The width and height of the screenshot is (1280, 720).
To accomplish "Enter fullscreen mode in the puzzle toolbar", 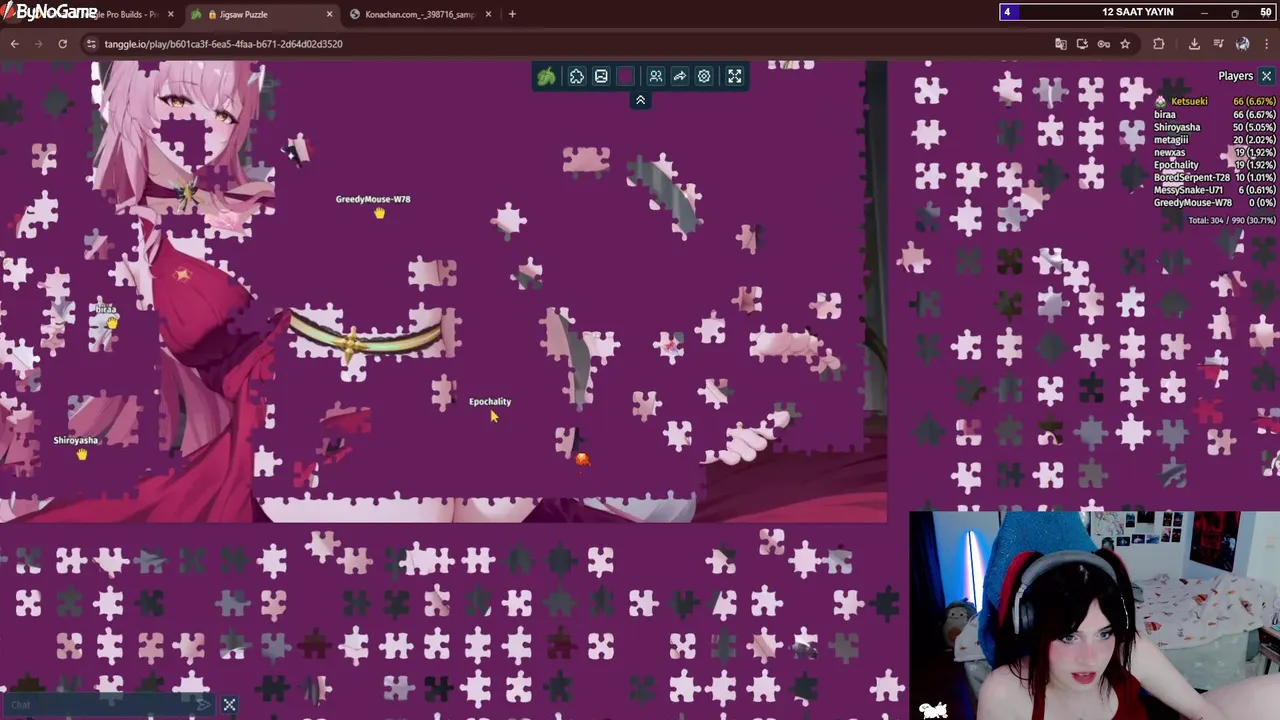I will tap(735, 76).
